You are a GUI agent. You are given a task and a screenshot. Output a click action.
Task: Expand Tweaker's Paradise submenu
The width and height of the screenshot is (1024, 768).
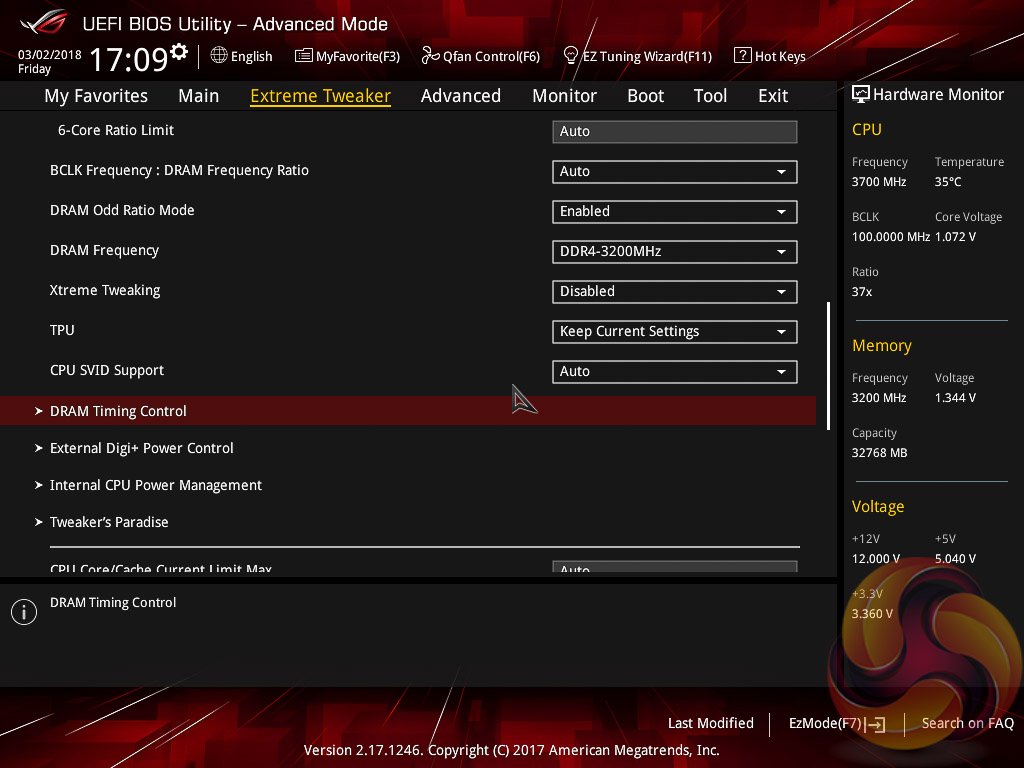click(101, 522)
